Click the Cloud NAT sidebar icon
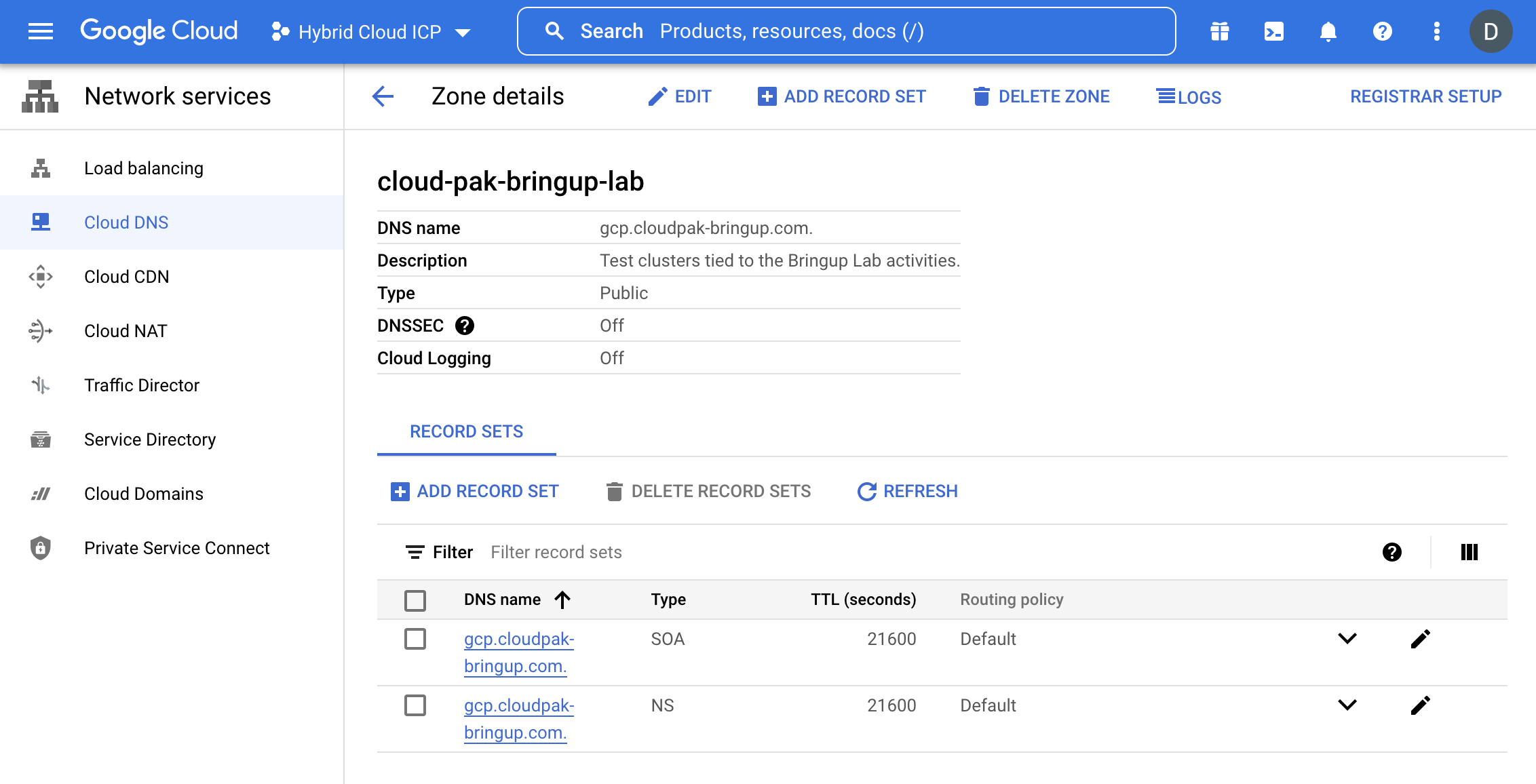The image size is (1536, 784). point(41,331)
